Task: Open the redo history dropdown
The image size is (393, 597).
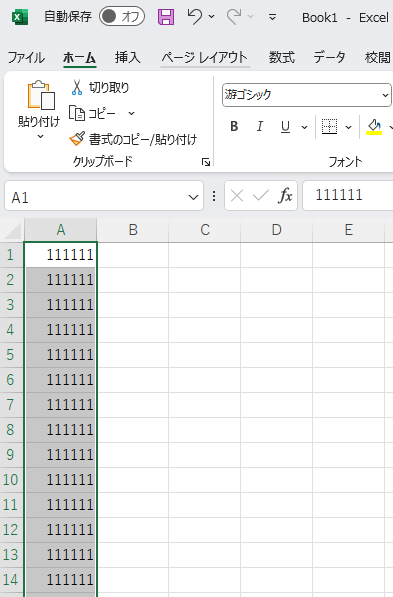Action: click(x=251, y=16)
